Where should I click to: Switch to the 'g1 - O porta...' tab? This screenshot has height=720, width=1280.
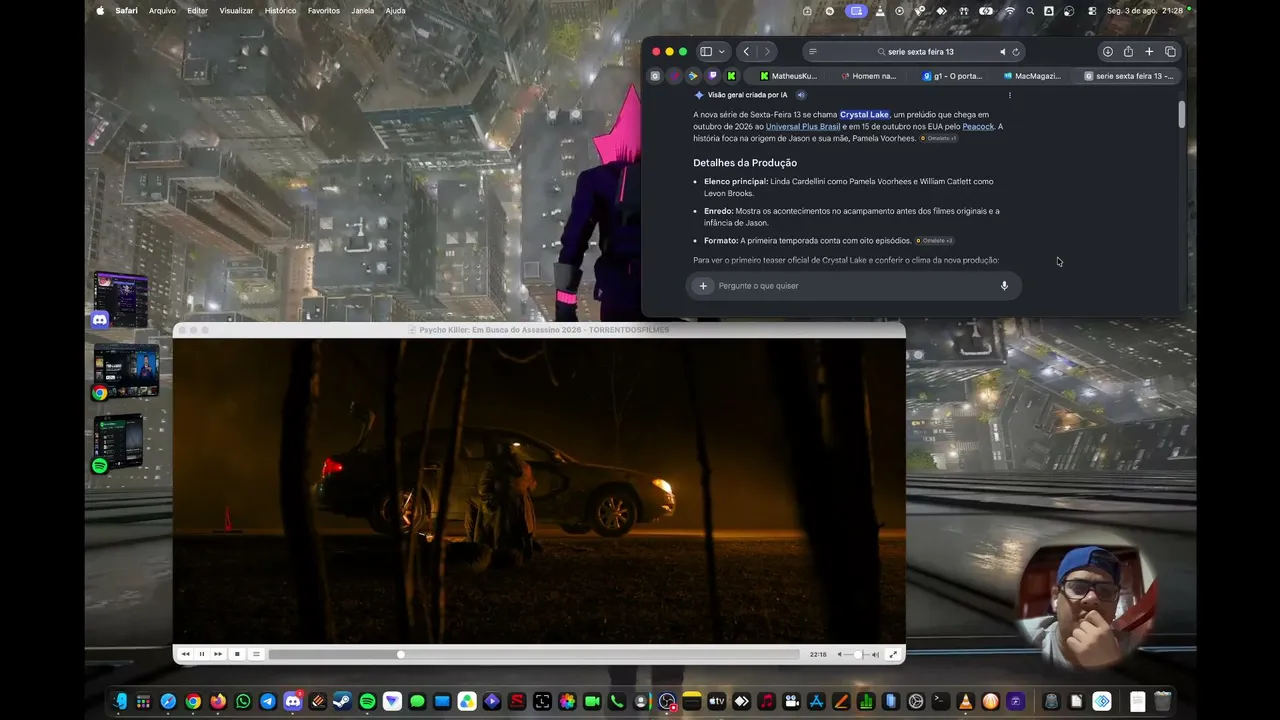[x=952, y=76]
